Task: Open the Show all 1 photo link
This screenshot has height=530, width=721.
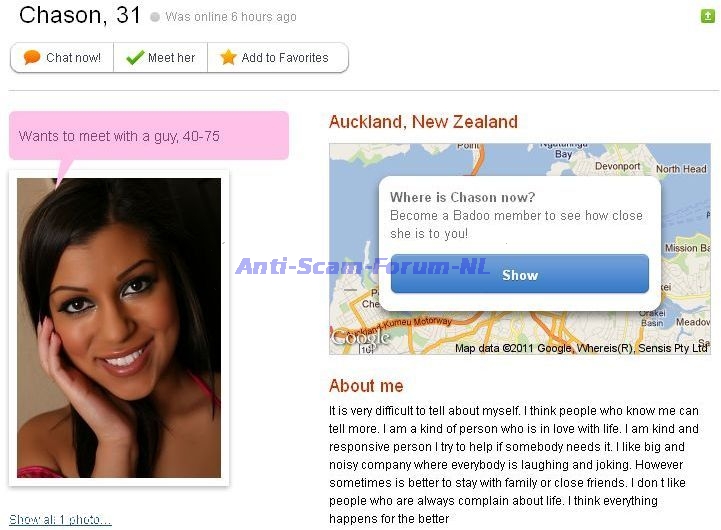Action: [60, 519]
